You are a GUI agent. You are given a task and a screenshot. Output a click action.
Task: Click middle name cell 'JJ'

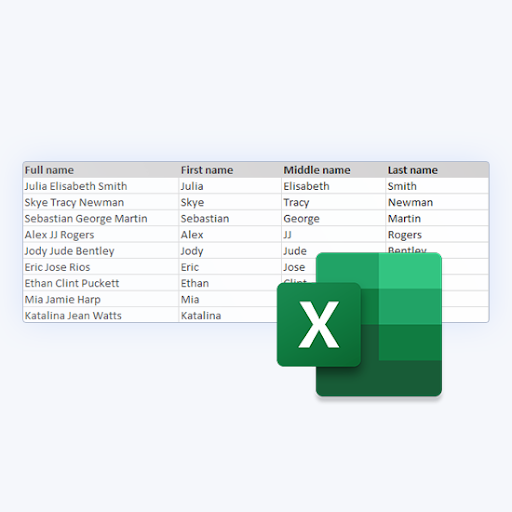(x=333, y=235)
